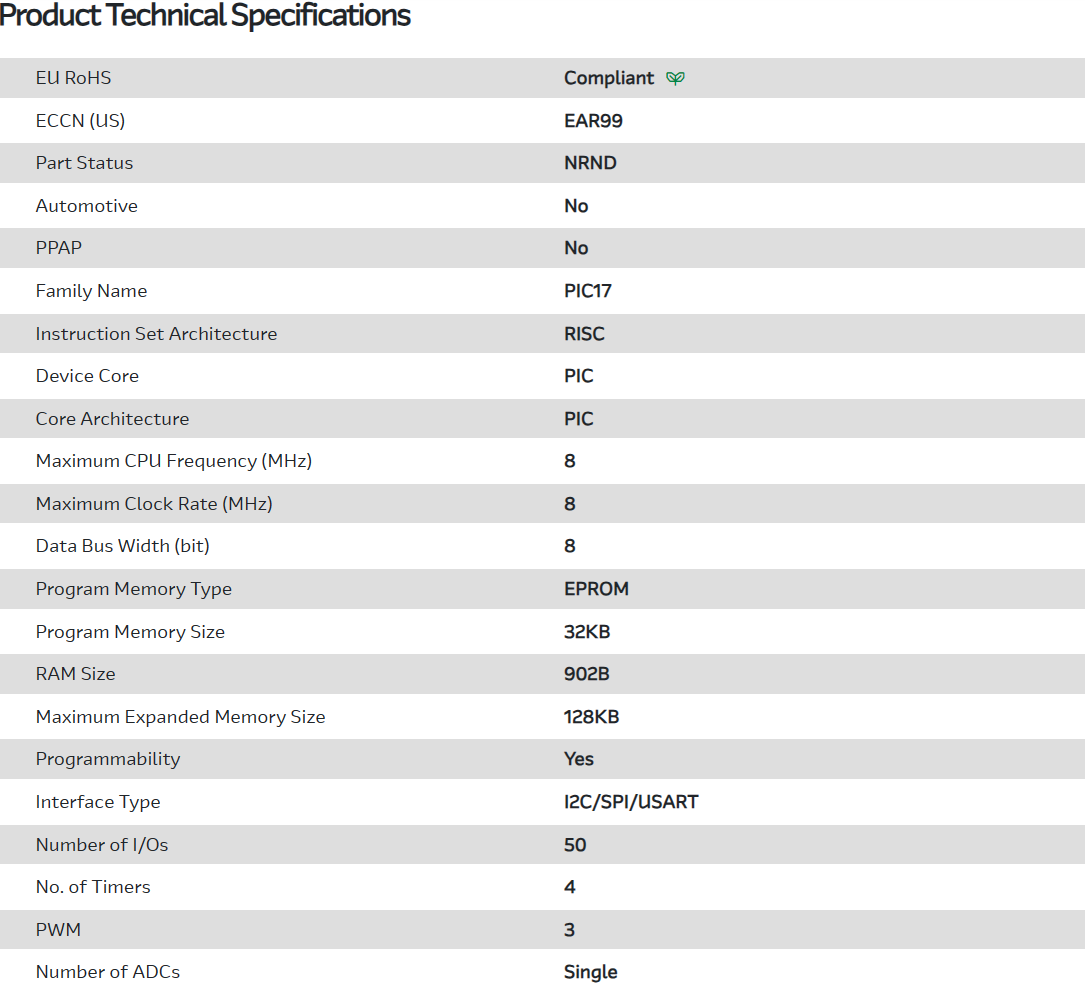This screenshot has width=1085, height=992.
Task: Select the Automotive row label
Action: click(87, 206)
